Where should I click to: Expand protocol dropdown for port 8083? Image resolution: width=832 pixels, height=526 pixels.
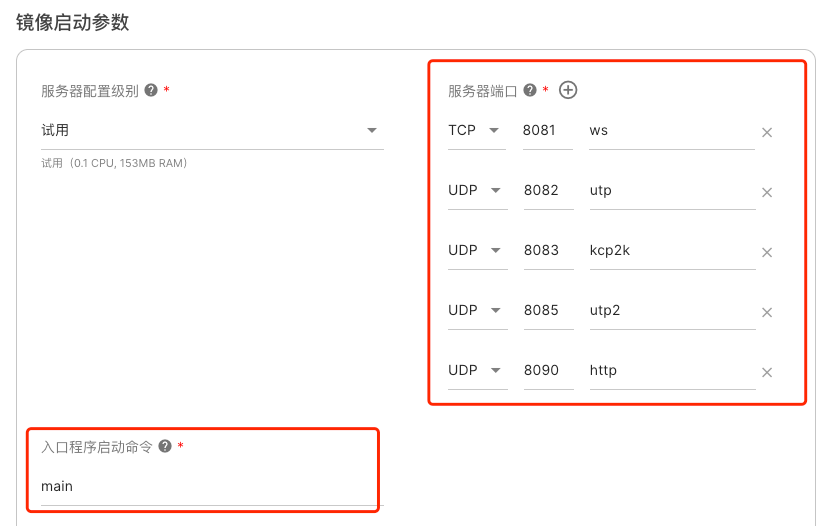[476, 251]
